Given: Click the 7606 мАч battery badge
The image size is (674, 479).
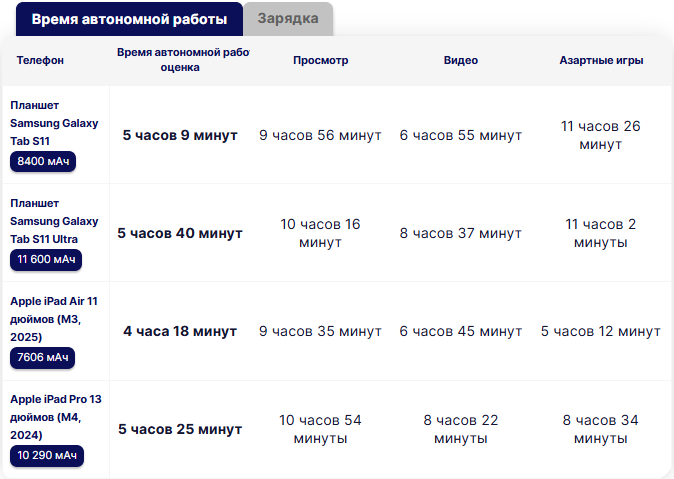Looking at the screenshot, I should [x=43, y=357].
